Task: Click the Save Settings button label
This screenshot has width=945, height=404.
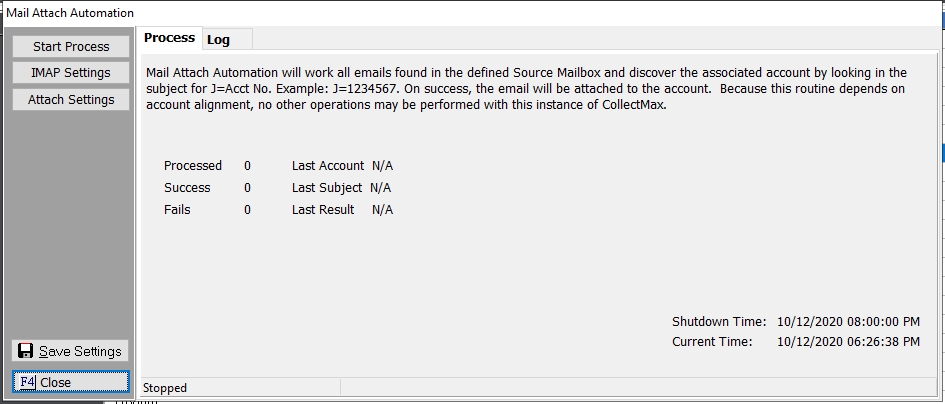Action: pos(80,352)
